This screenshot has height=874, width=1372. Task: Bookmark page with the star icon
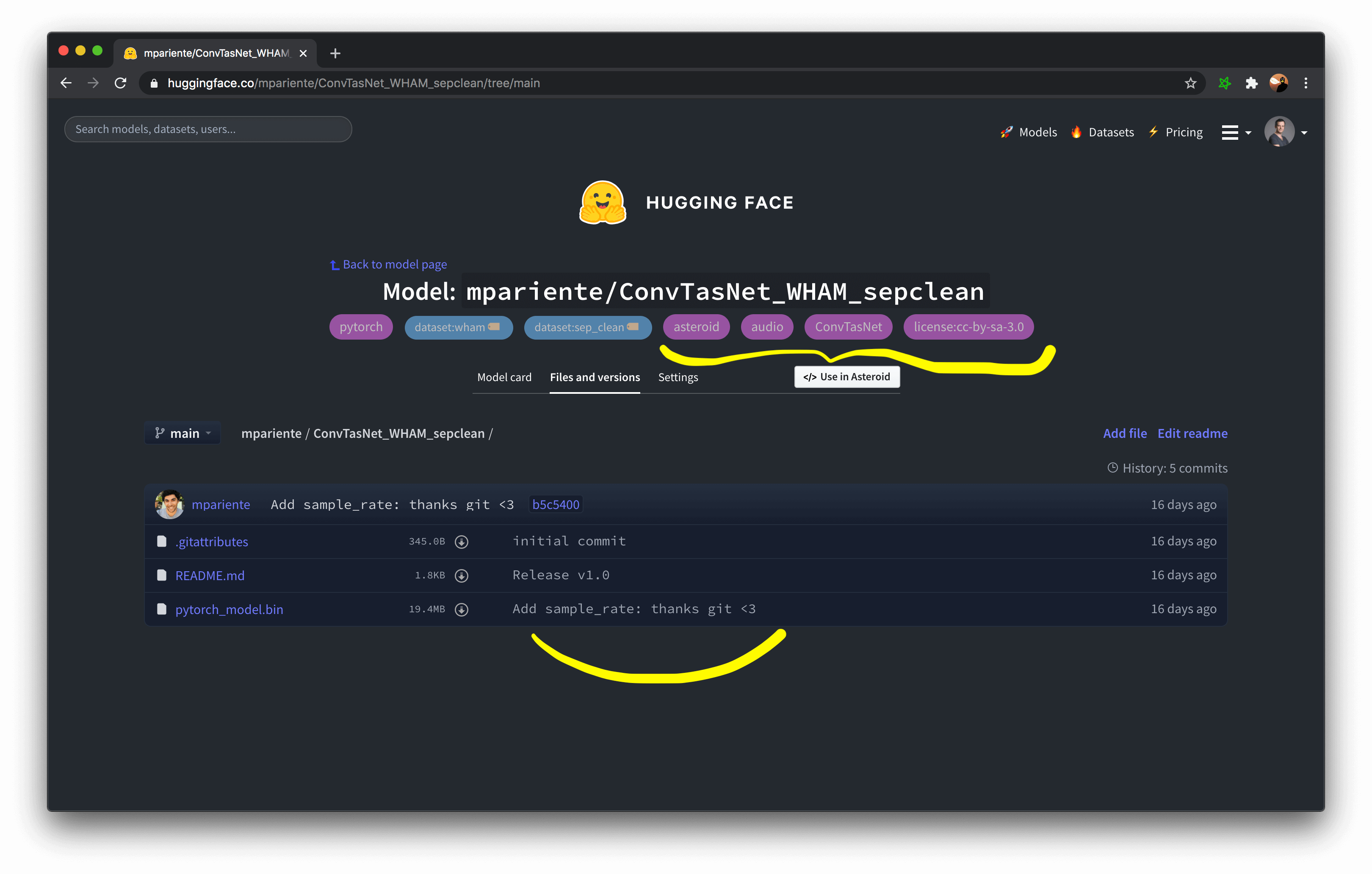point(1190,83)
